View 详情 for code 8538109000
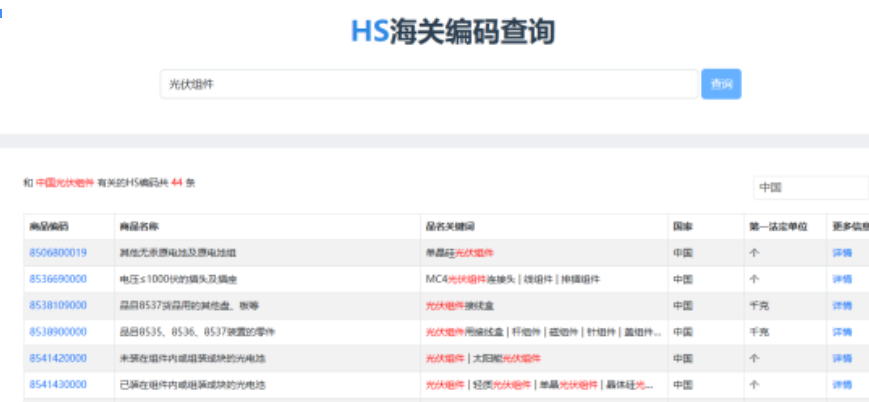This screenshot has width=869, height=402. (842, 305)
